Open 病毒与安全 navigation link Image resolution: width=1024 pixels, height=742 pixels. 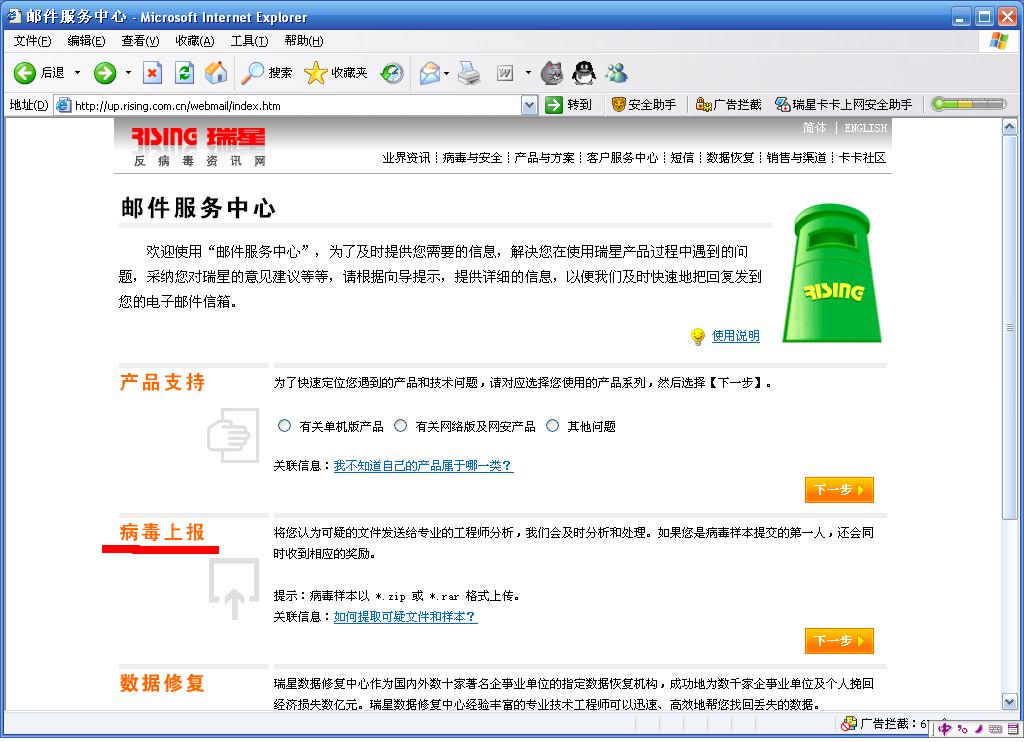[x=472, y=157]
